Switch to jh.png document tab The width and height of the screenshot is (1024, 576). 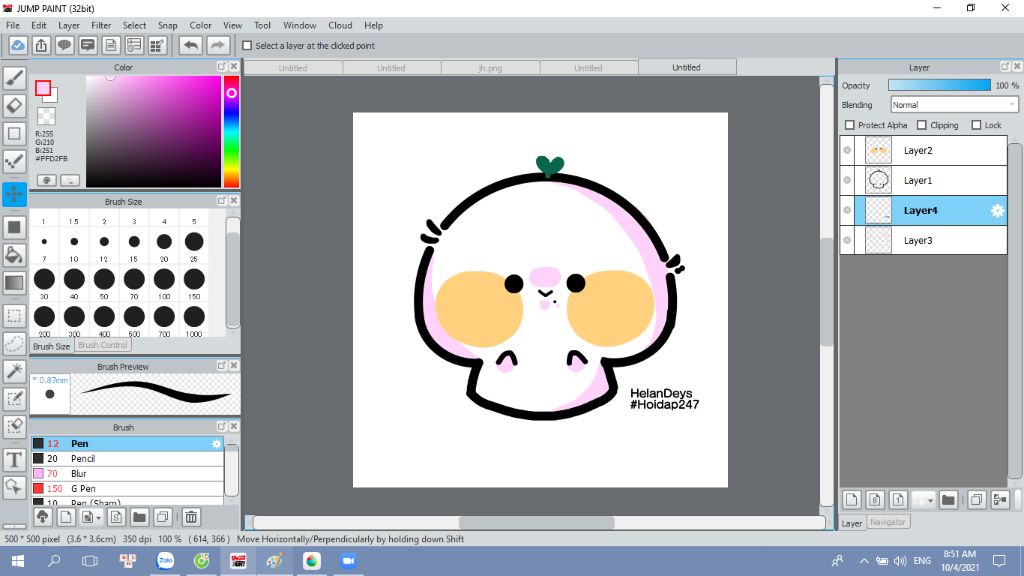490,68
